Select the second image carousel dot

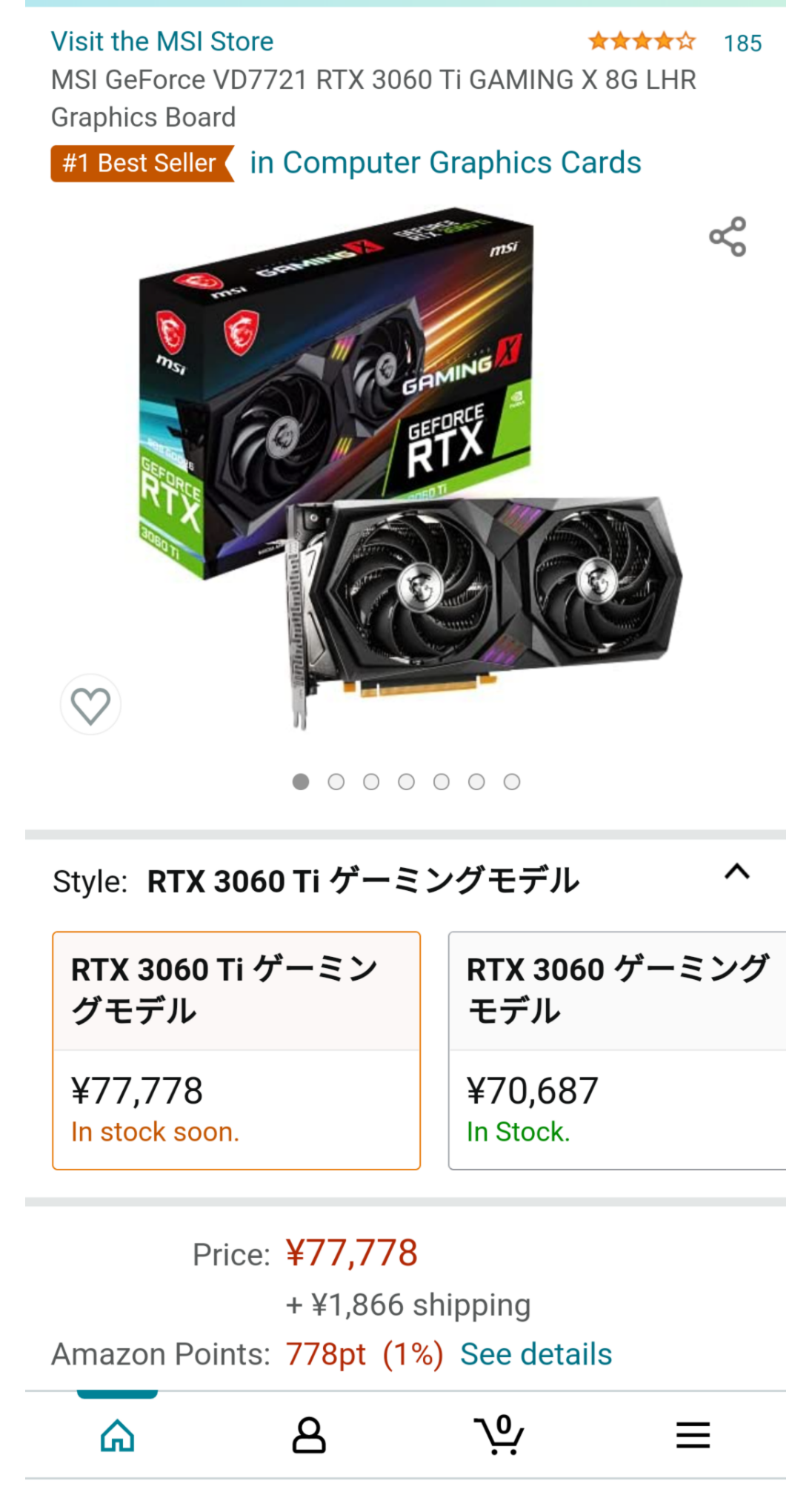pyautogui.click(x=336, y=782)
